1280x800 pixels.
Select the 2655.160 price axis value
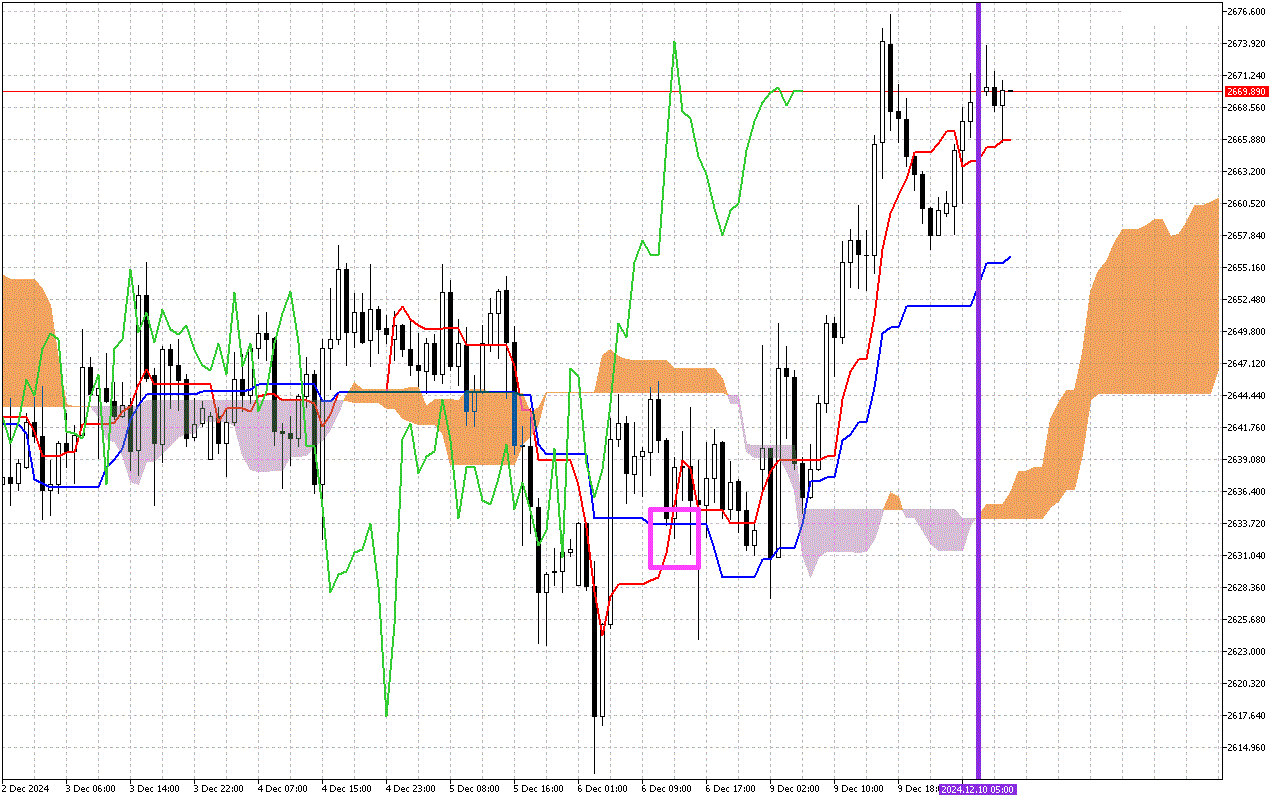coord(1245,268)
